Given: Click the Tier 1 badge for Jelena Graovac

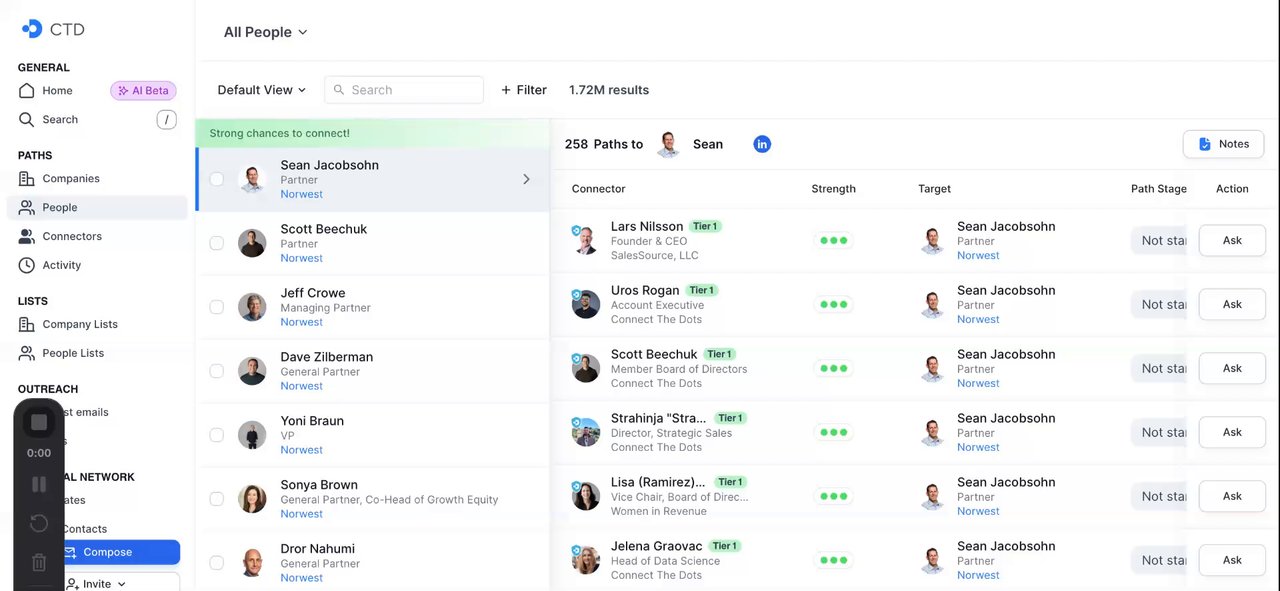Looking at the screenshot, I should click(x=725, y=546).
